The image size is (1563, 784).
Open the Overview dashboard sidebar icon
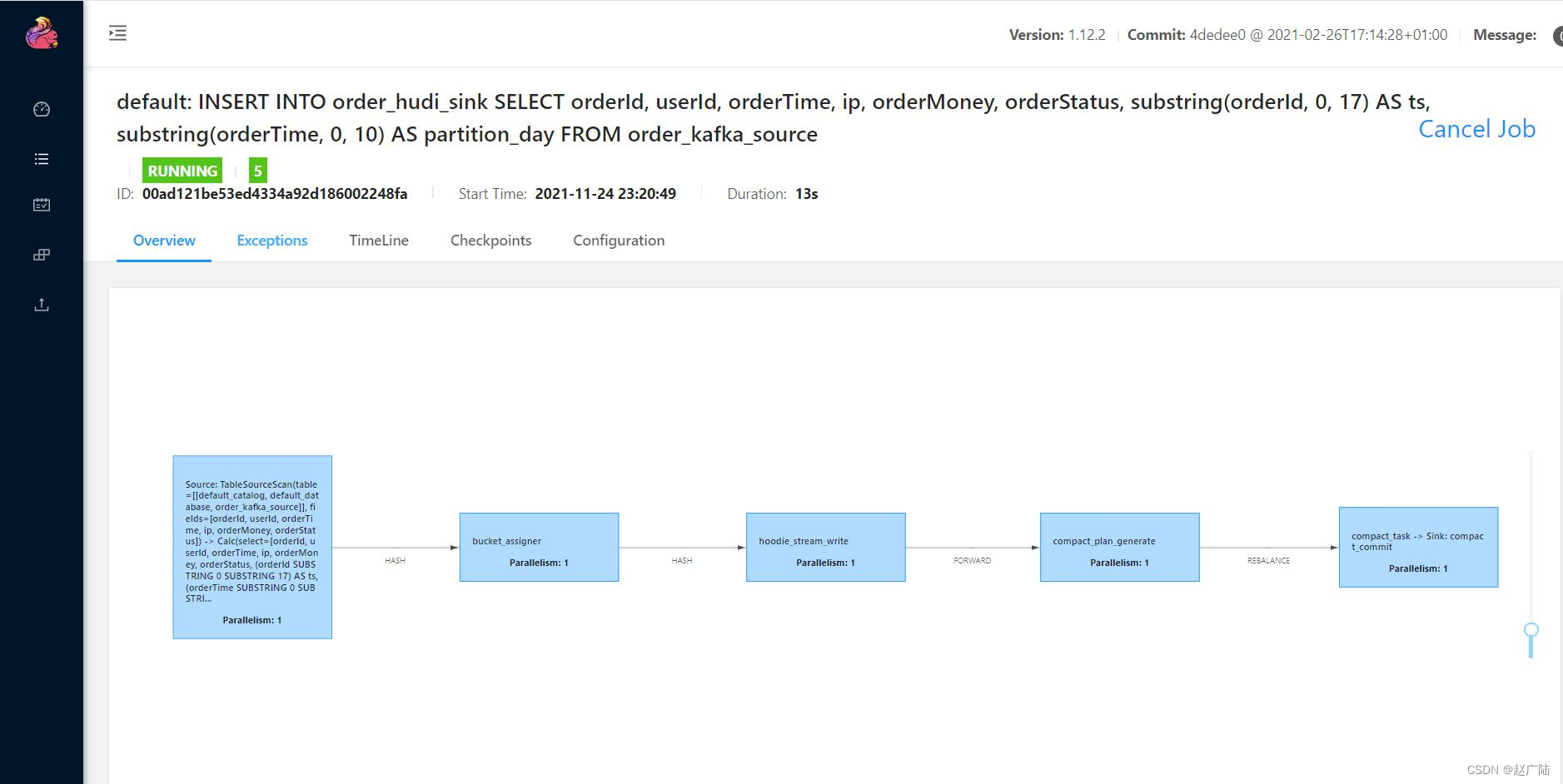tap(42, 109)
